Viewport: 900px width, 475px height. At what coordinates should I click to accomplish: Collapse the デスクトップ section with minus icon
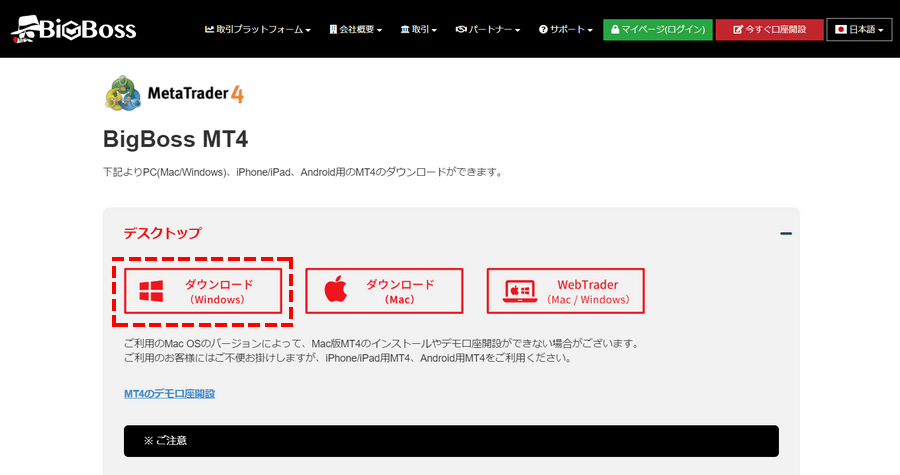[786, 233]
